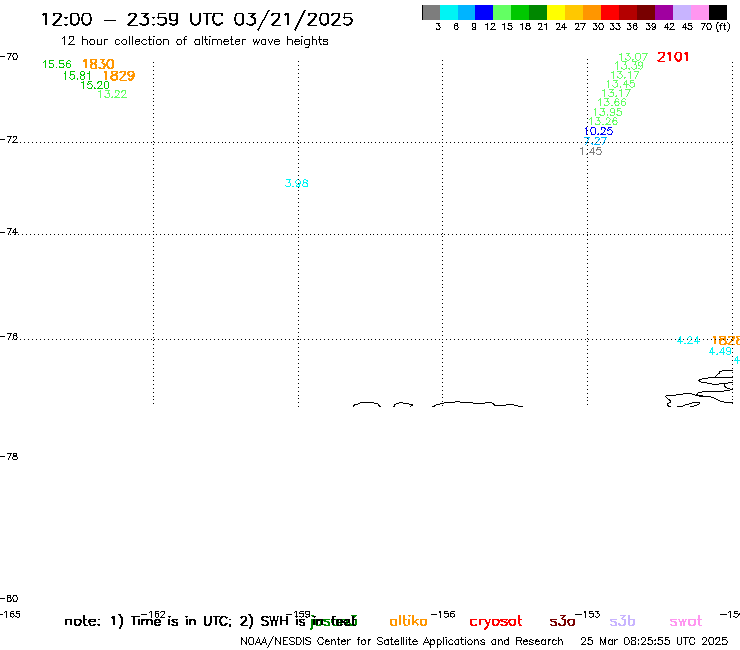The width and height of the screenshot is (740, 650).
Task: Click the cyan swatch in the color scale
Action: point(449,12)
